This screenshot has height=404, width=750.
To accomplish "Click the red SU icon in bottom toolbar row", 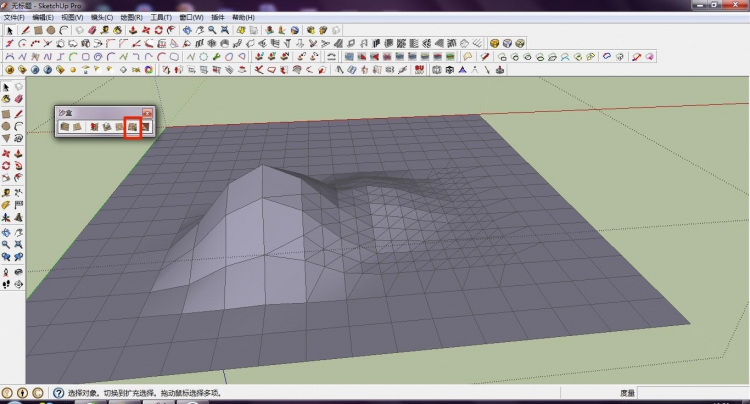I will click(x=419, y=70).
